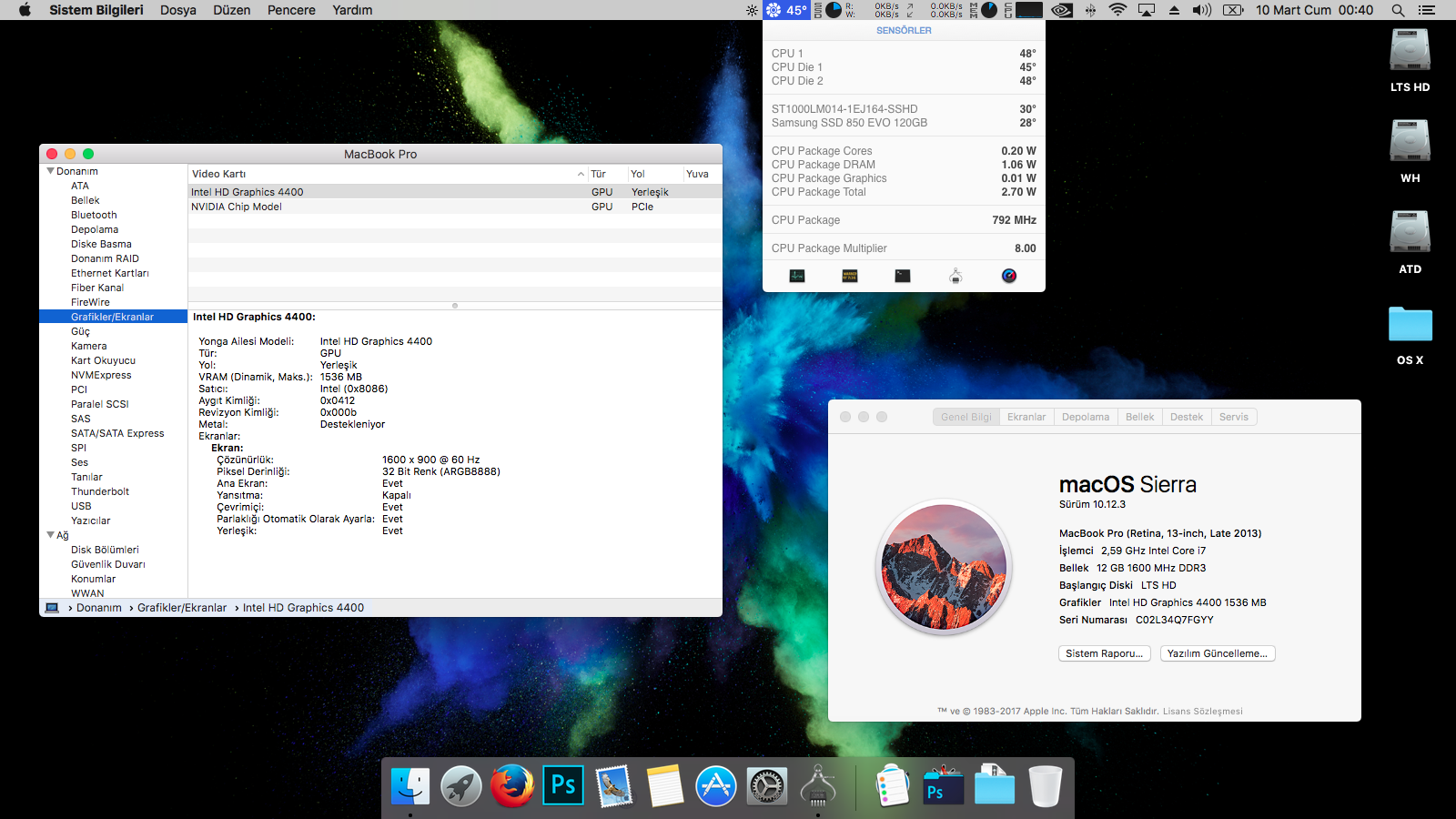Open Photoshop from the Dock

563,785
